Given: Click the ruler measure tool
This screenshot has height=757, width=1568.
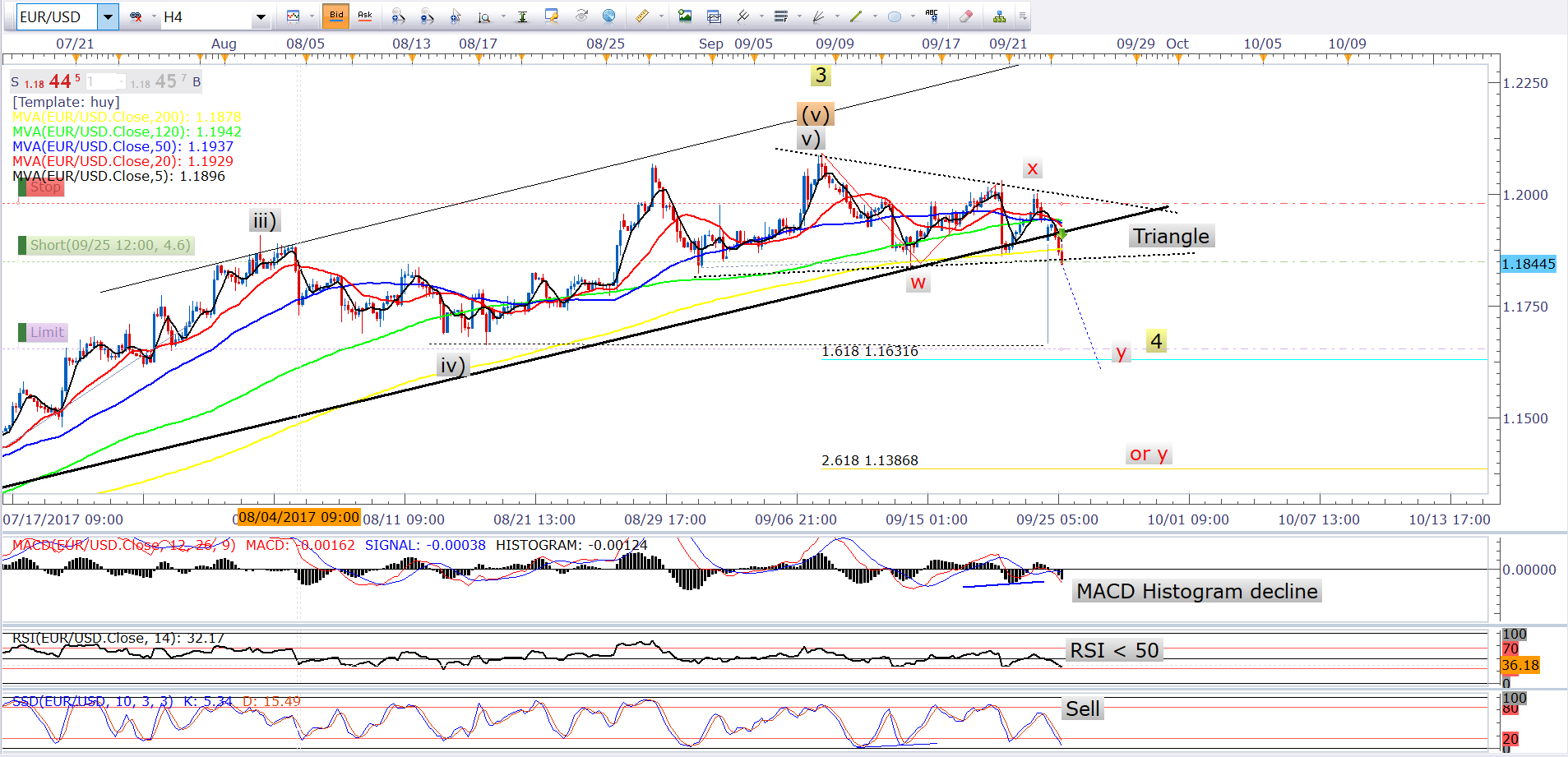Looking at the screenshot, I should click(x=641, y=16).
